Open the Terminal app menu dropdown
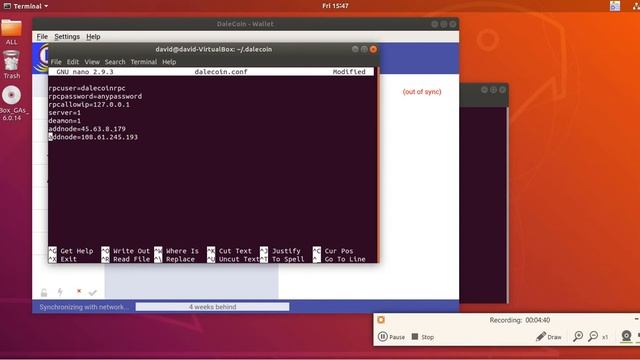The image size is (640, 360). tap(26, 6)
